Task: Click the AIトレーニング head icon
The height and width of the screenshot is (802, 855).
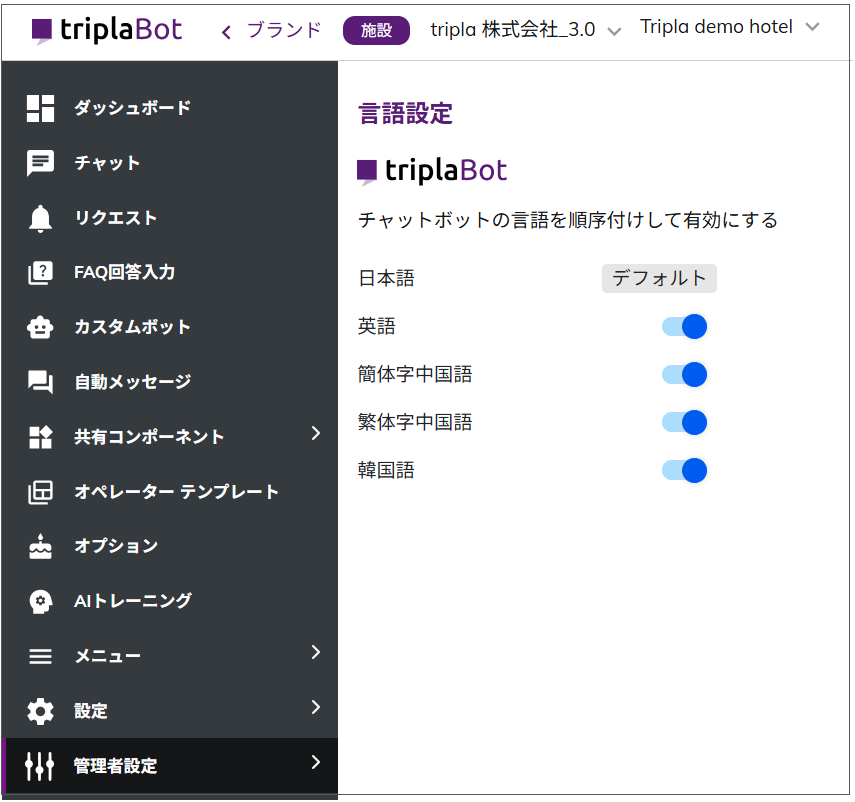Action: coord(40,601)
